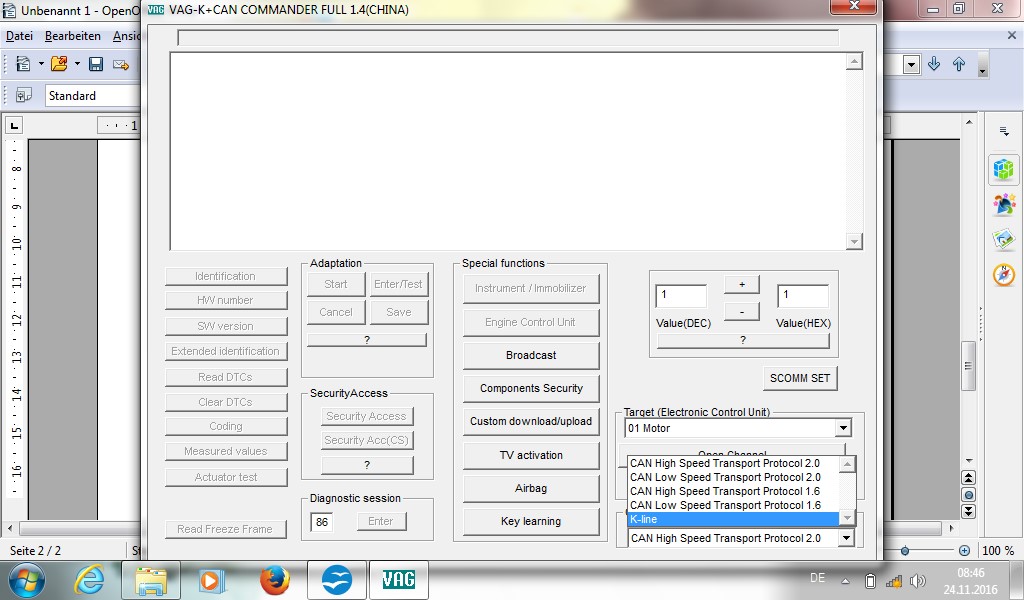Click the OpenOffice vertical scrollbar thumb

968,366
